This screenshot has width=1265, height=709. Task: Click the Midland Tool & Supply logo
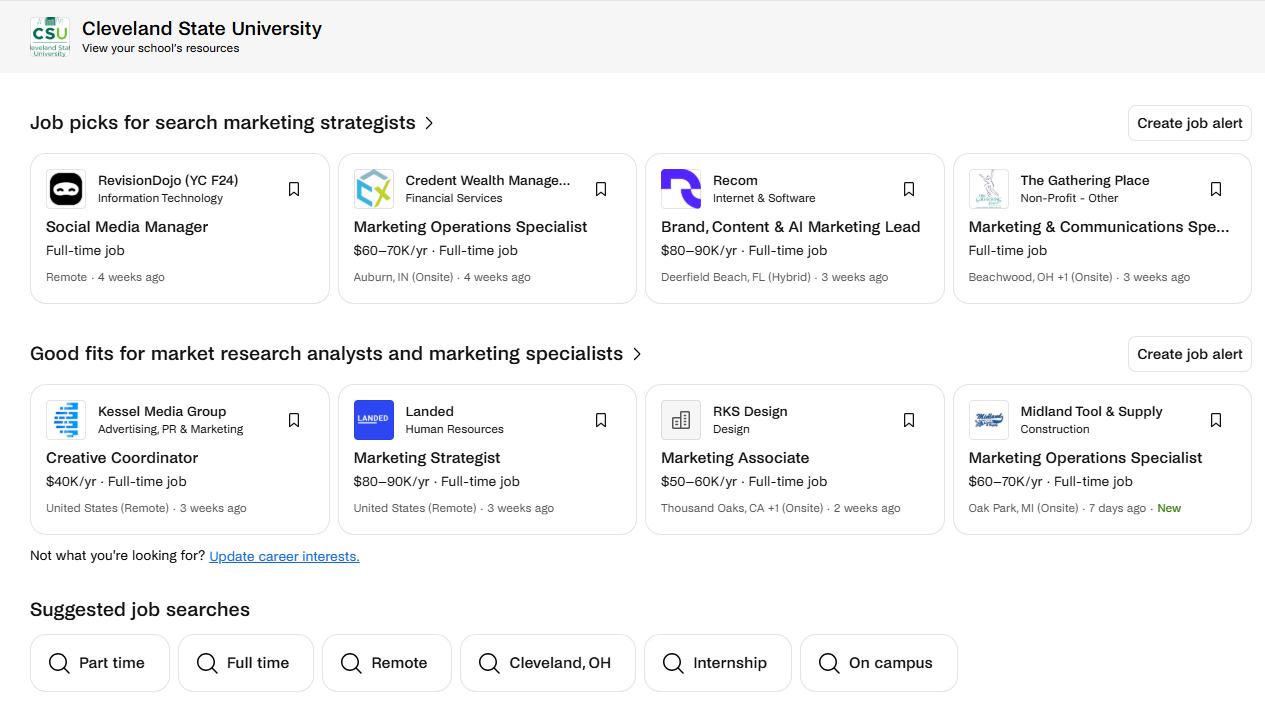989,420
